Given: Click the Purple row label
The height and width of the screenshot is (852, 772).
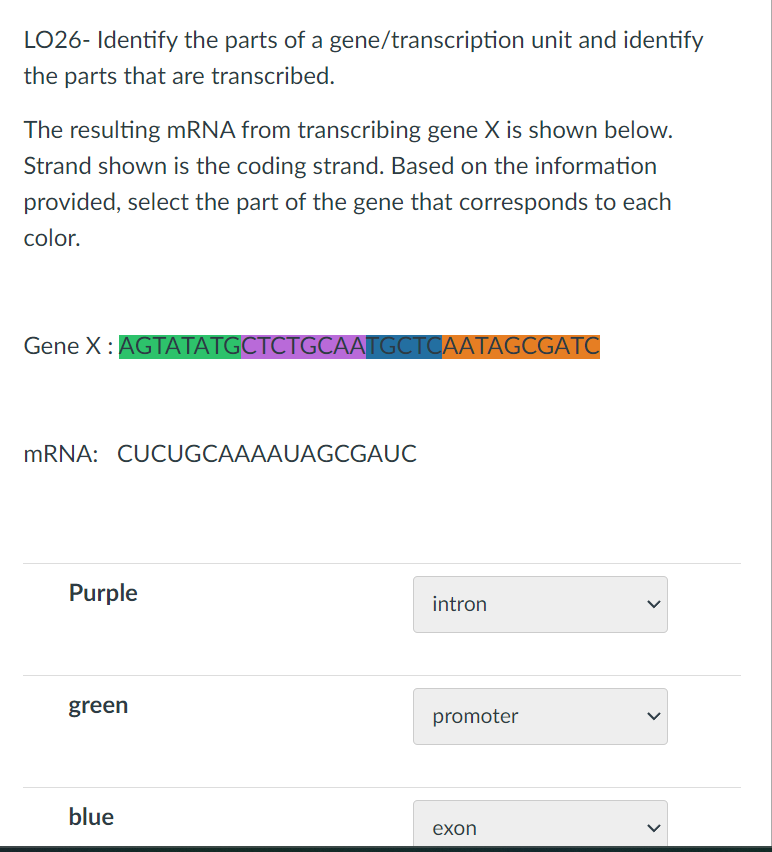Looking at the screenshot, I should coord(103,593).
